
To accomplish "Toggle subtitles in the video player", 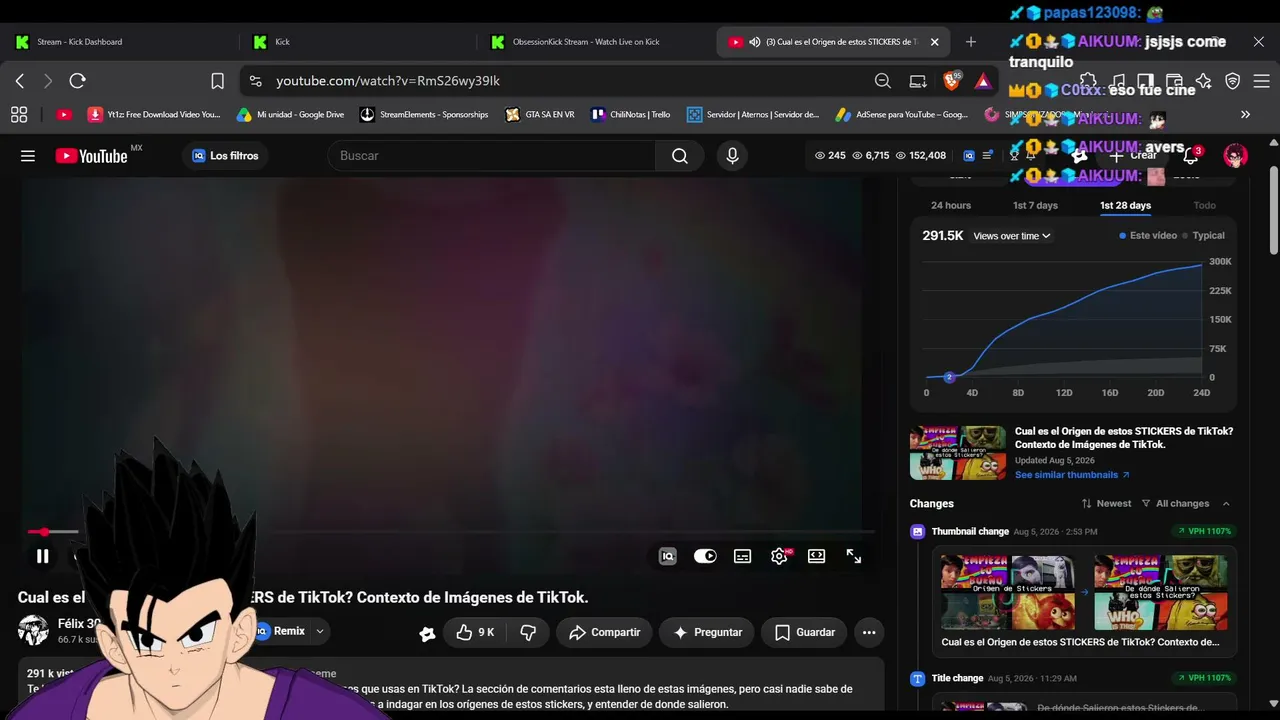I will (742, 556).
